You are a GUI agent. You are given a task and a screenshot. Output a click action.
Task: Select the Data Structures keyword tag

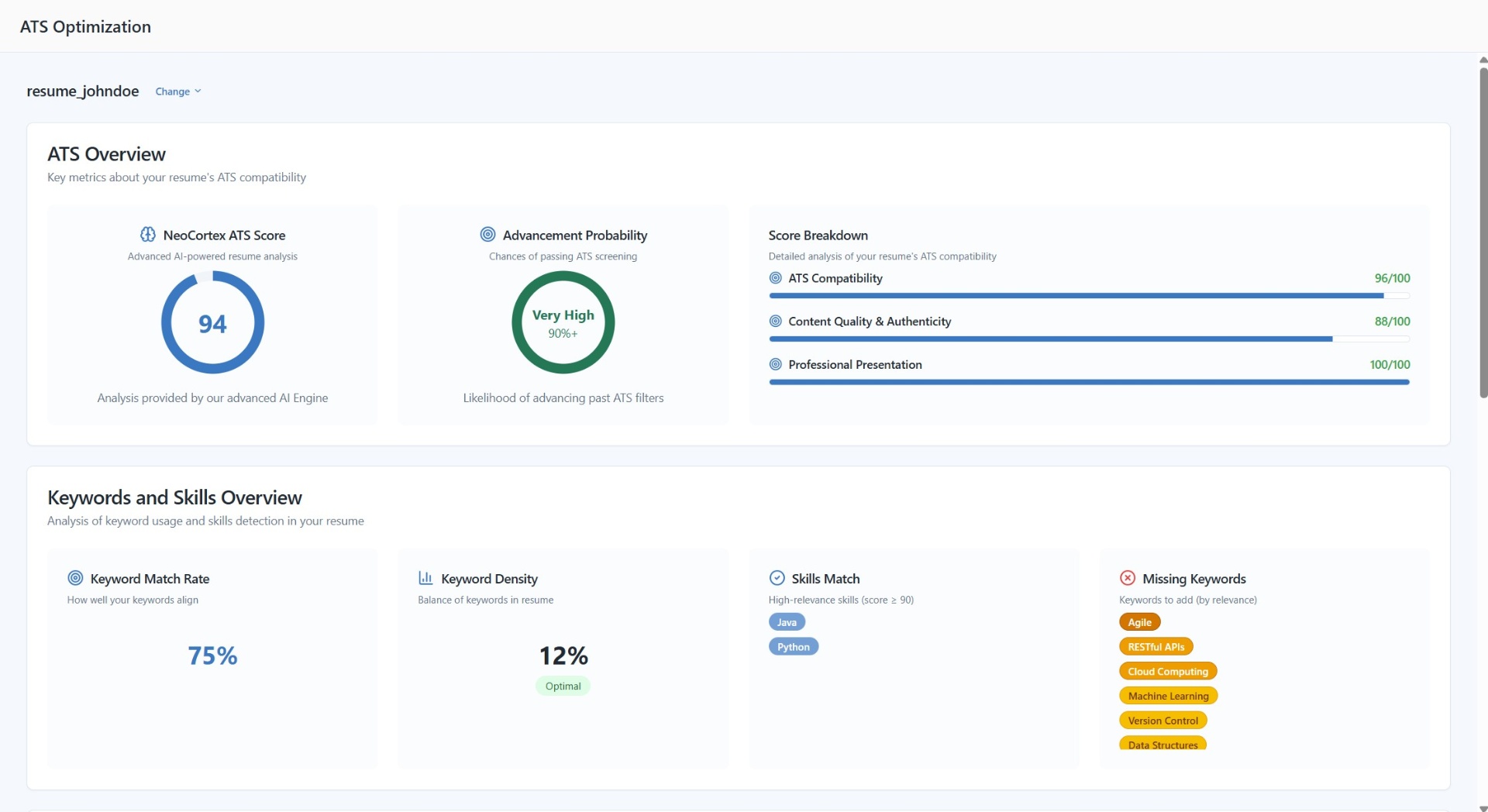[1162, 744]
